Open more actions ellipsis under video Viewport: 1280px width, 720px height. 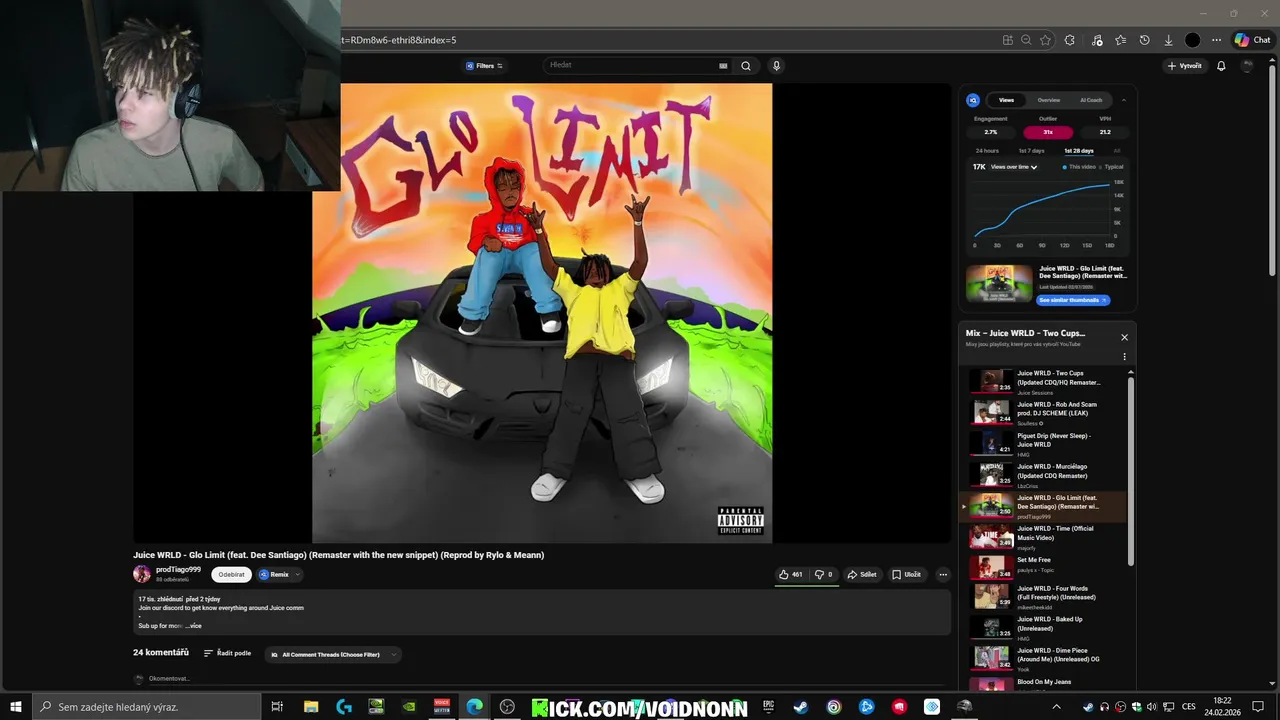tap(942, 575)
